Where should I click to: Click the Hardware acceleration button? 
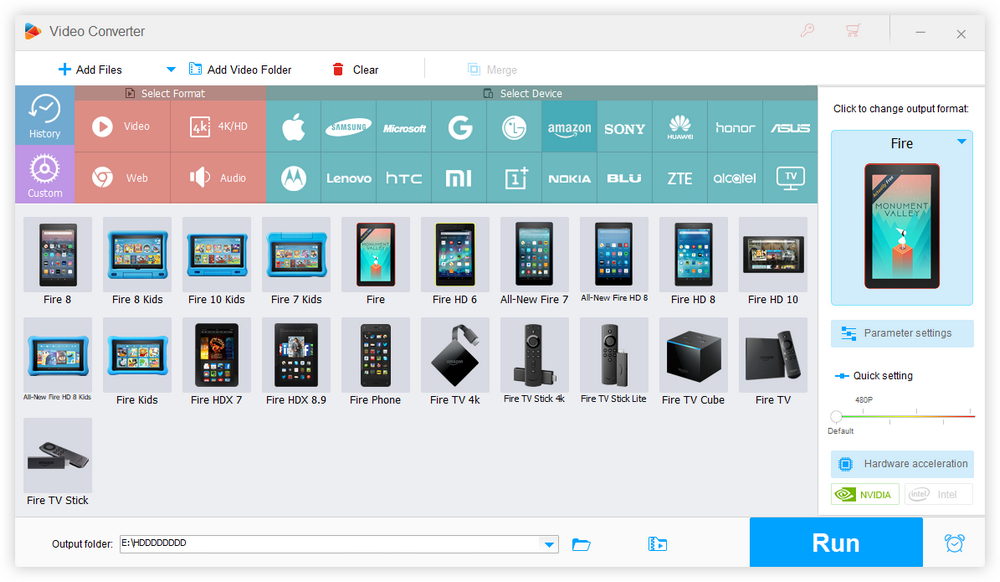coord(902,464)
